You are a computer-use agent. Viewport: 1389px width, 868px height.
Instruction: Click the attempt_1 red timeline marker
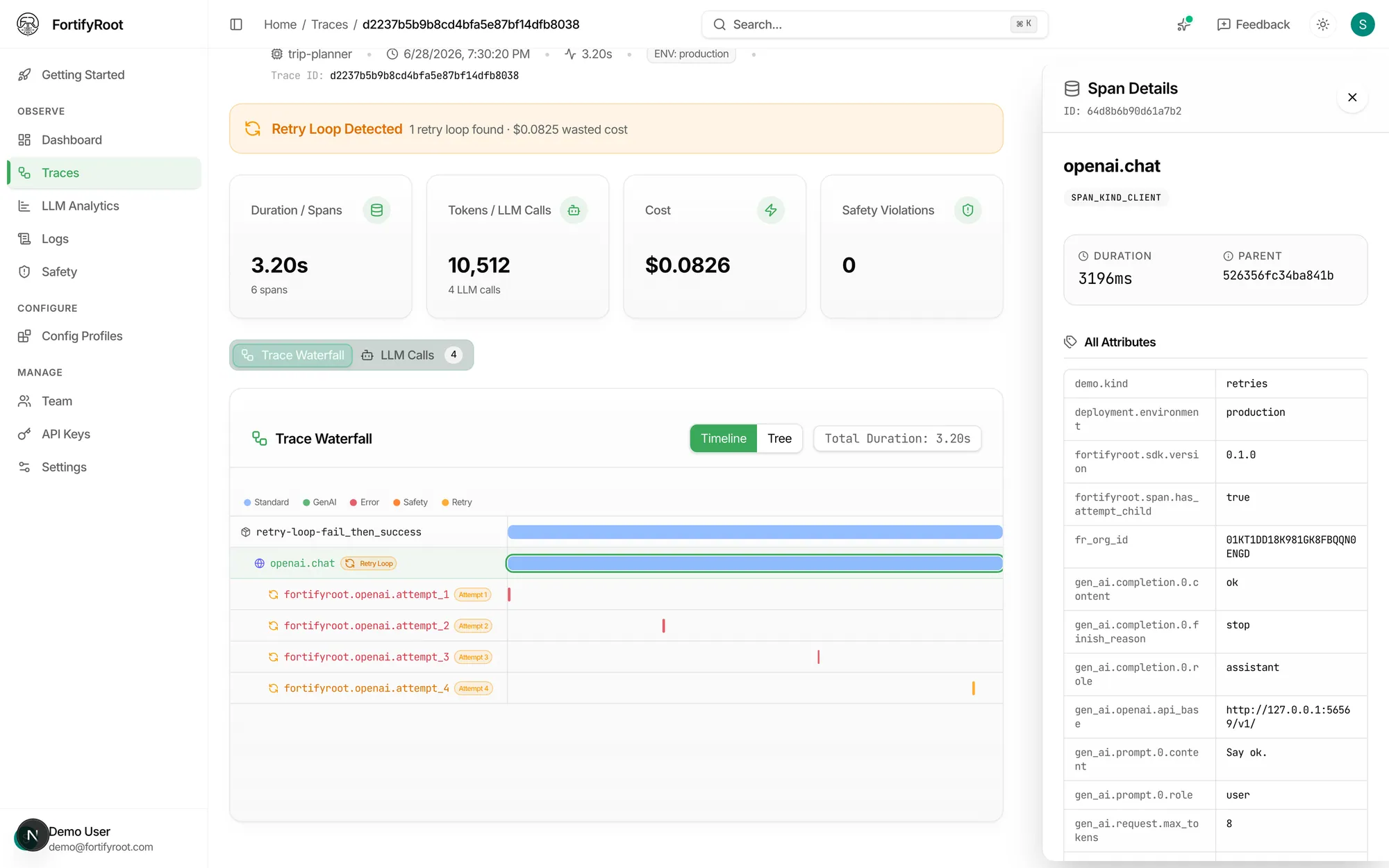509,594
